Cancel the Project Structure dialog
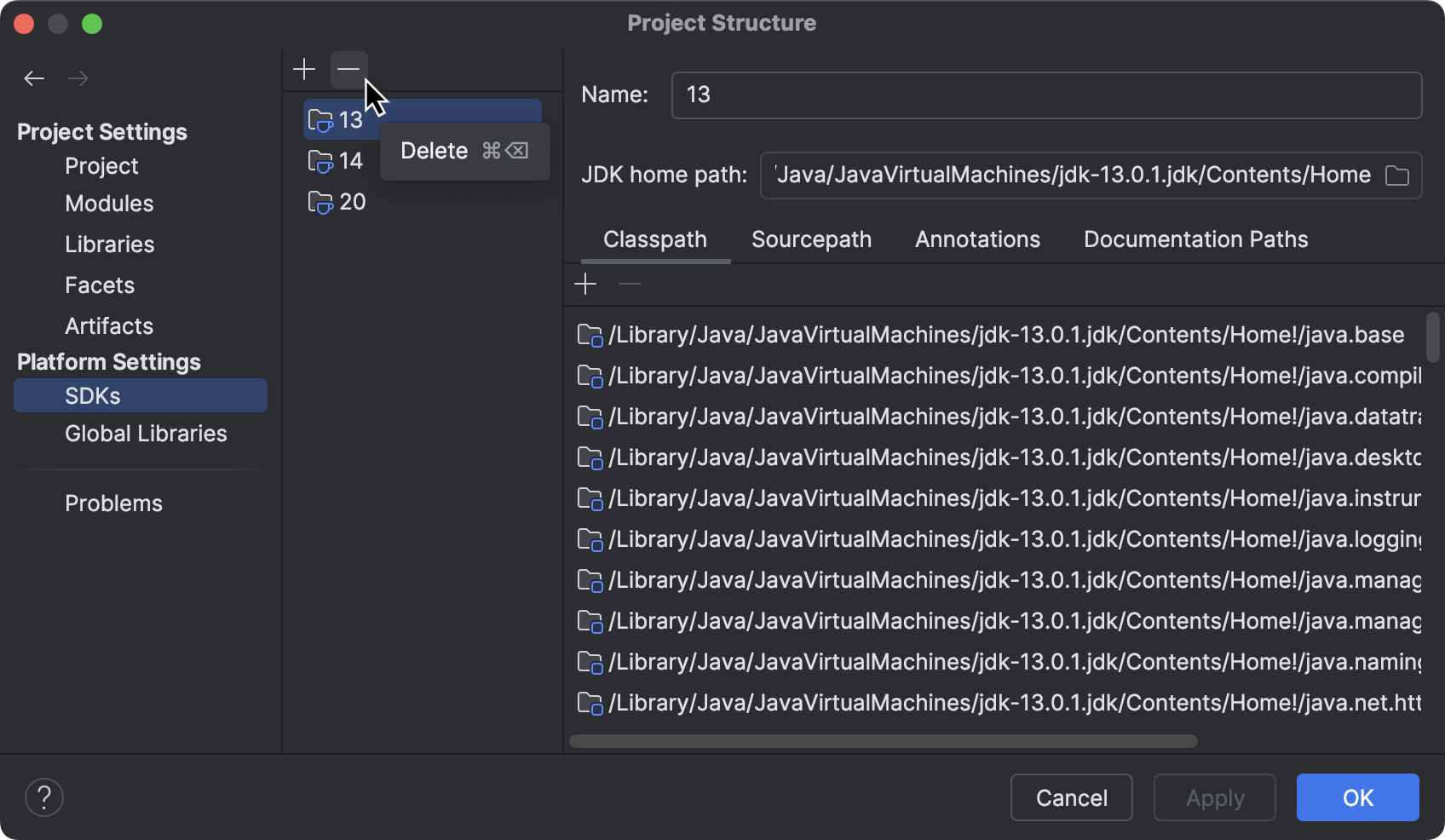This screenshot has width=1445, height=840. (x=1071, y=797)
